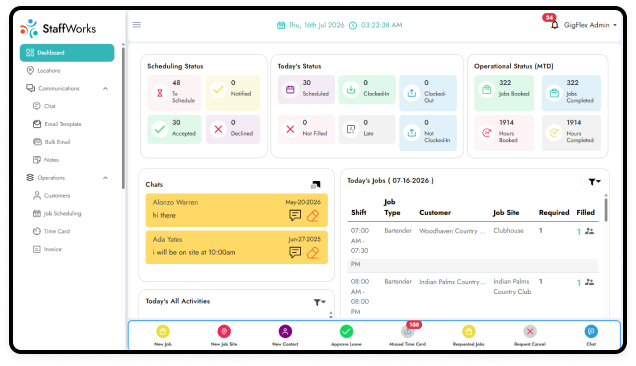Viewport: 636px width, 366px height.
Task: Click the Indian Palms Country customer cell
Action: pos(452,282)
